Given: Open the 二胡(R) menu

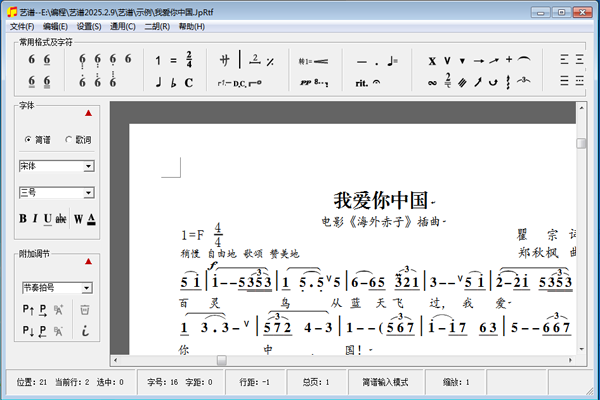Looking at the screenshot, I should (x=157, y=26).
